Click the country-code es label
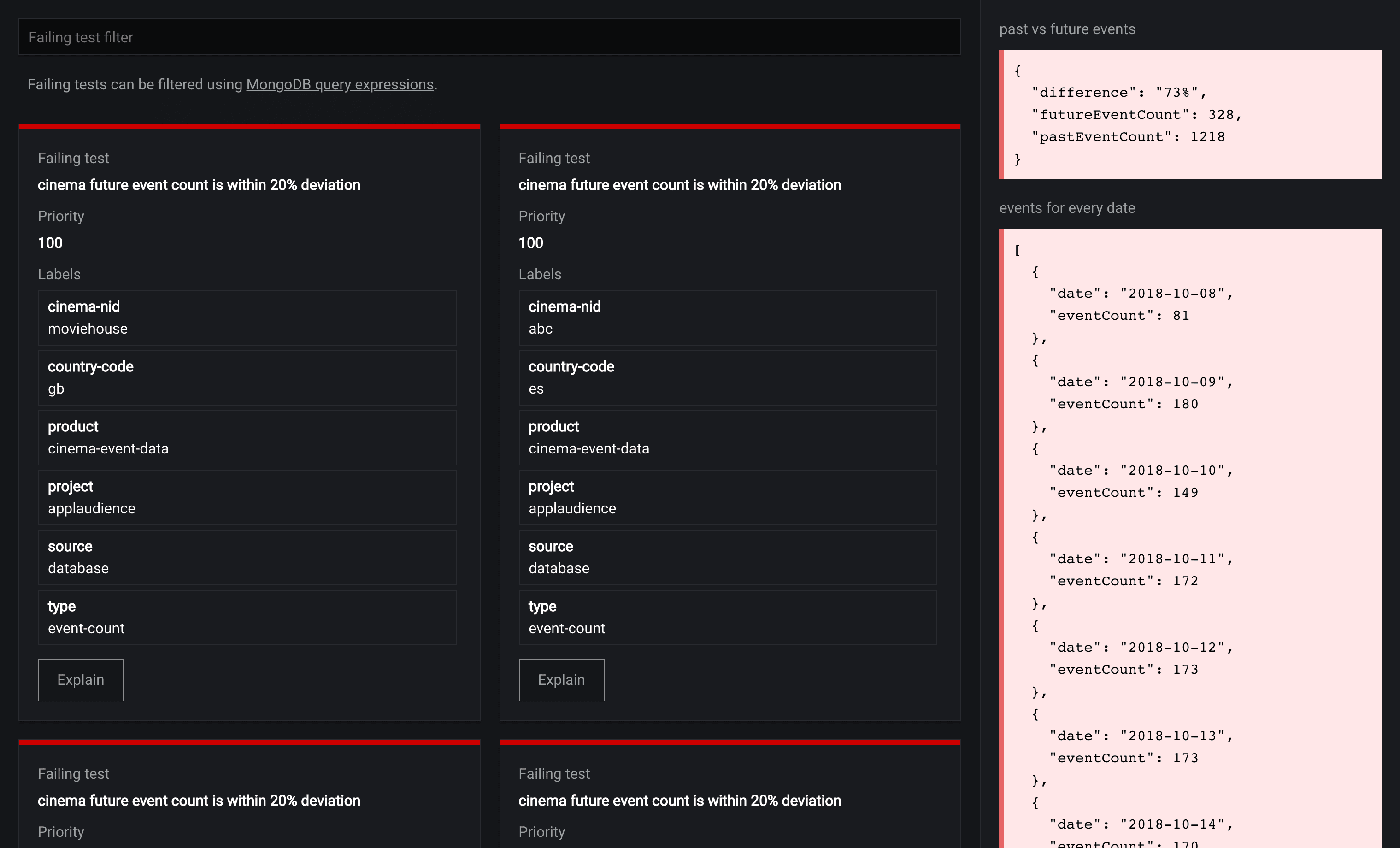Screen dimensions: 1400x848 click(728, 377)
